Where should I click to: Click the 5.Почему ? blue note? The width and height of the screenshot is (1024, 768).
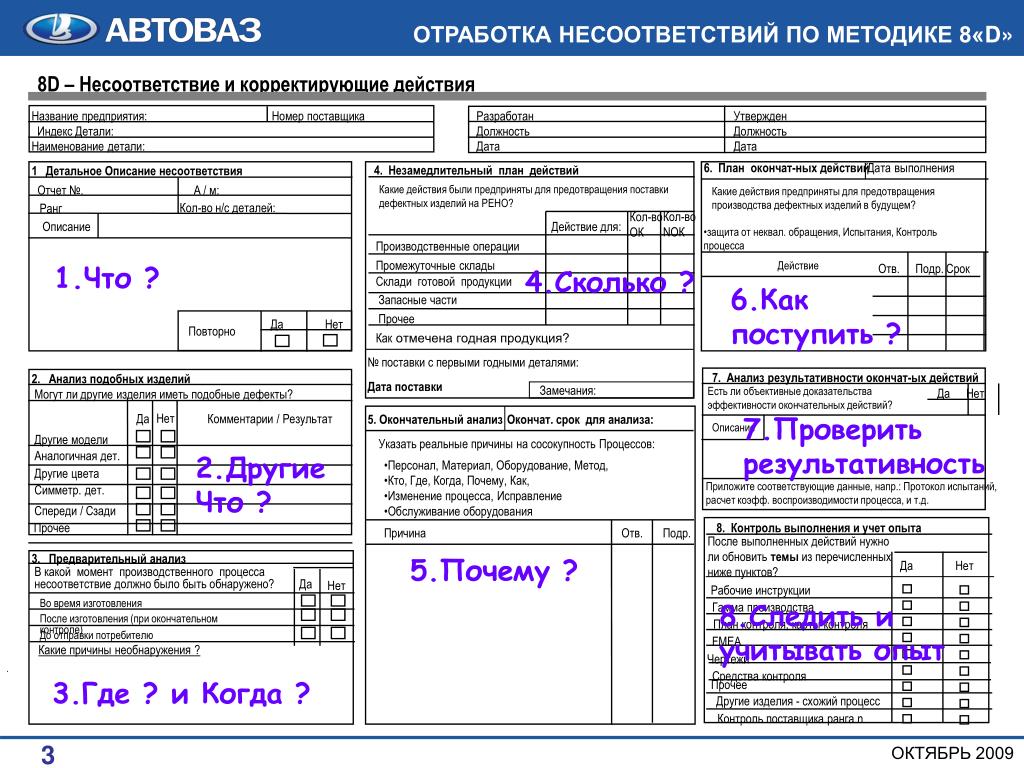[x=494, y=571]
